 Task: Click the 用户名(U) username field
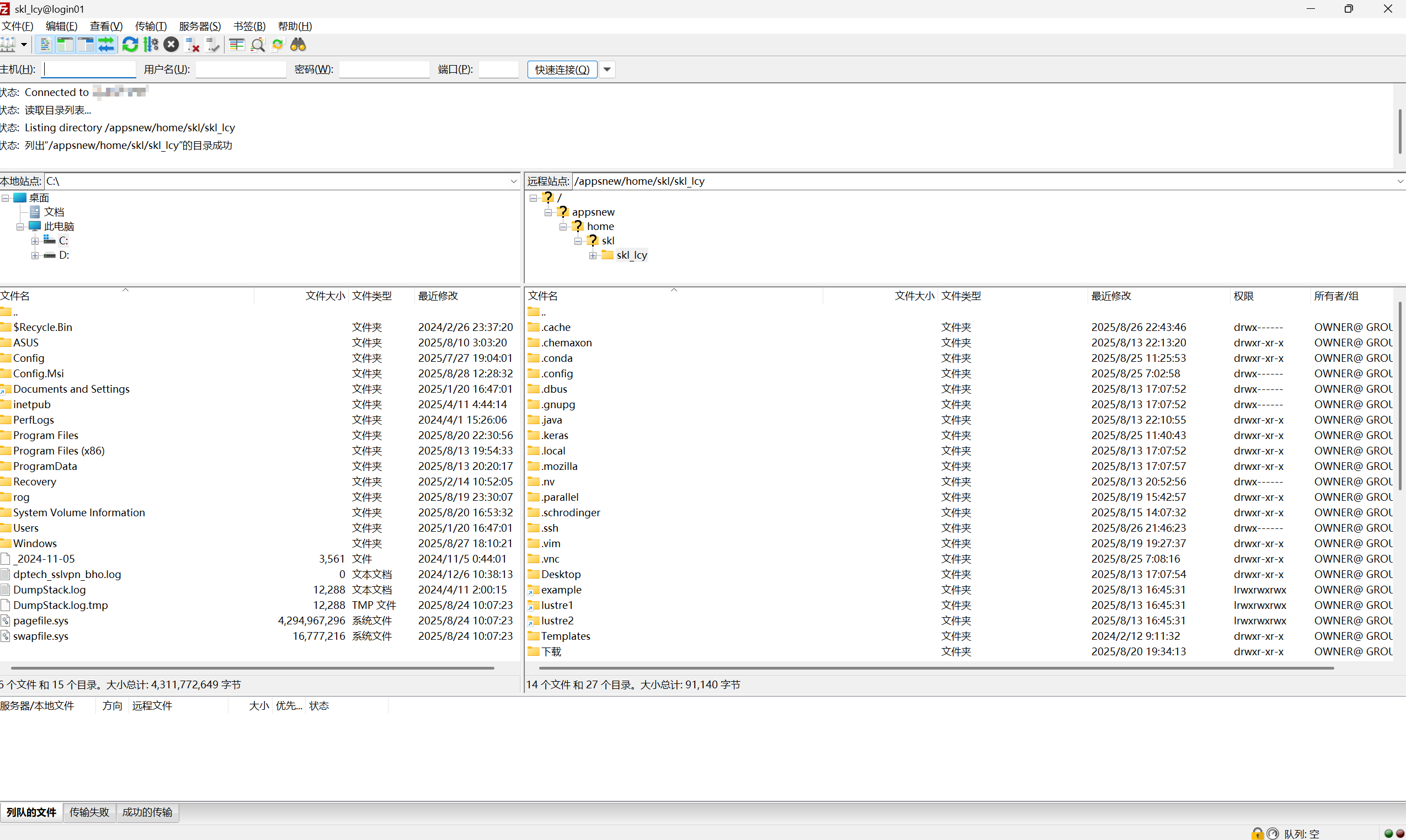pyautogui.click(x=241, y=69)
